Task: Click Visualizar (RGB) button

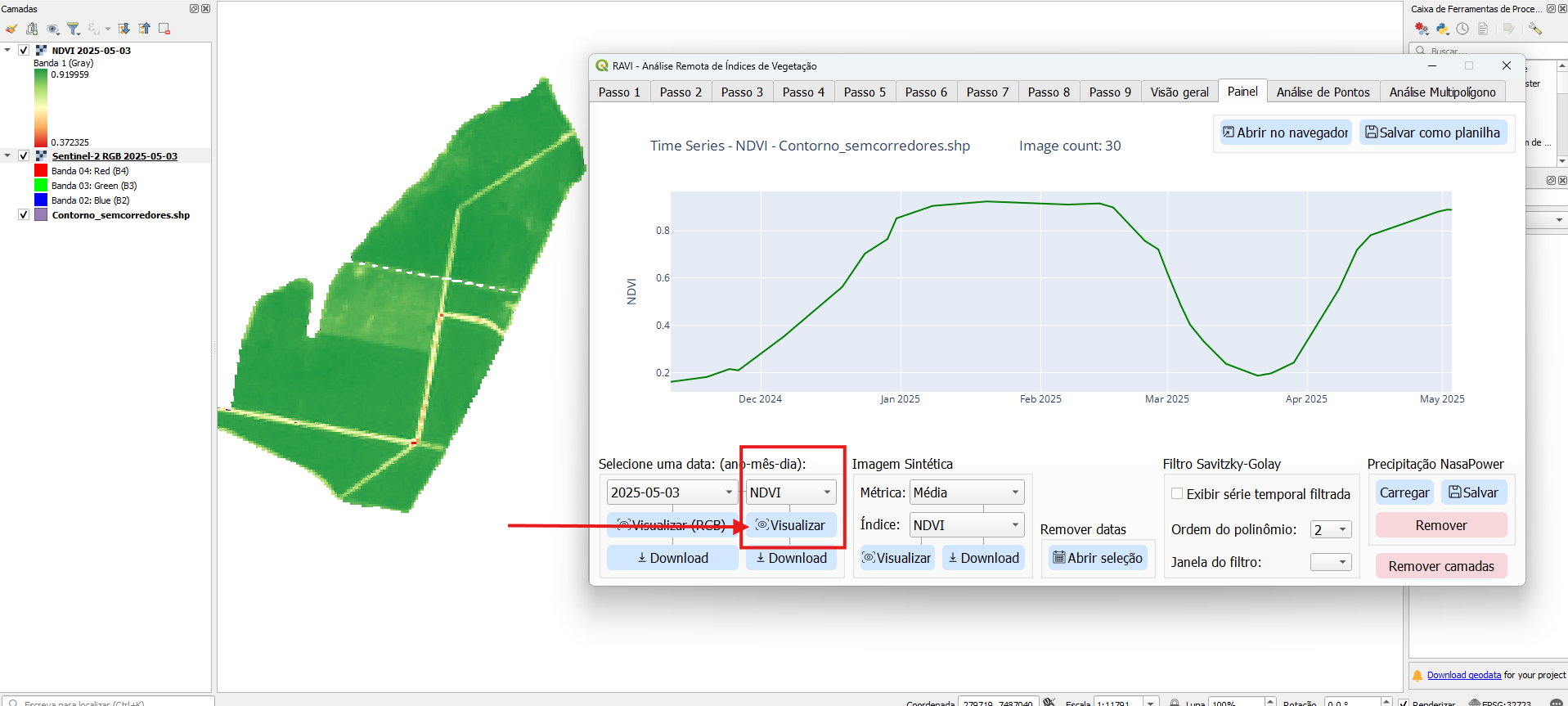Action: tap(672, 525)
